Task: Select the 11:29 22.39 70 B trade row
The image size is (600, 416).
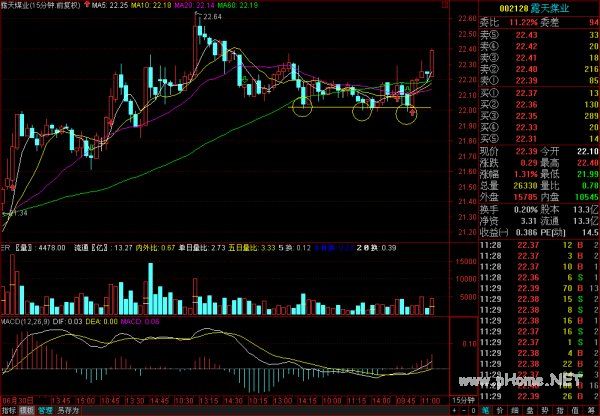Action: tap(539, 288)
